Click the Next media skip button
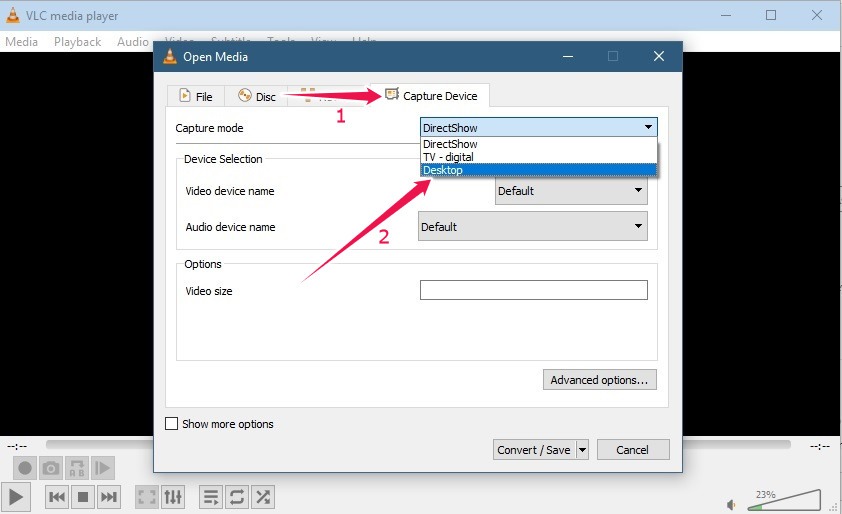This screenshot has width=842, height=514. (x=108, y=497)
